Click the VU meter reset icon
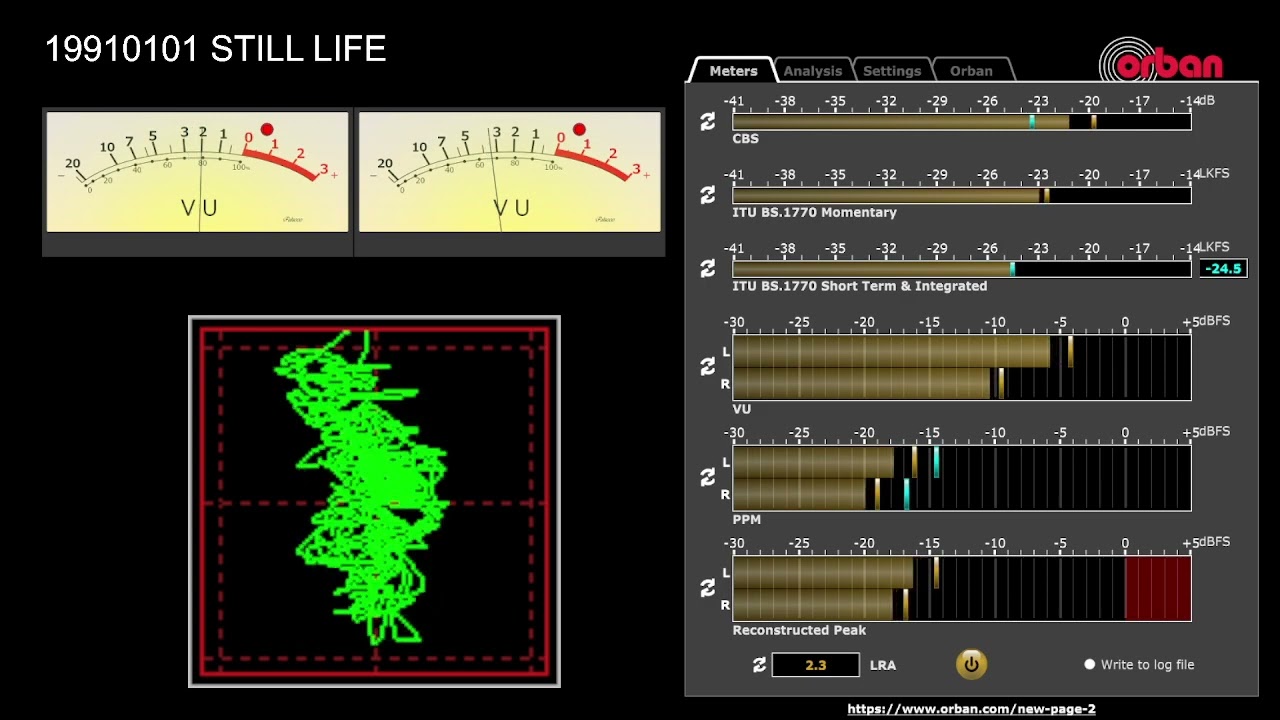This screenshot has height=720, width=1280. point(708,367)
